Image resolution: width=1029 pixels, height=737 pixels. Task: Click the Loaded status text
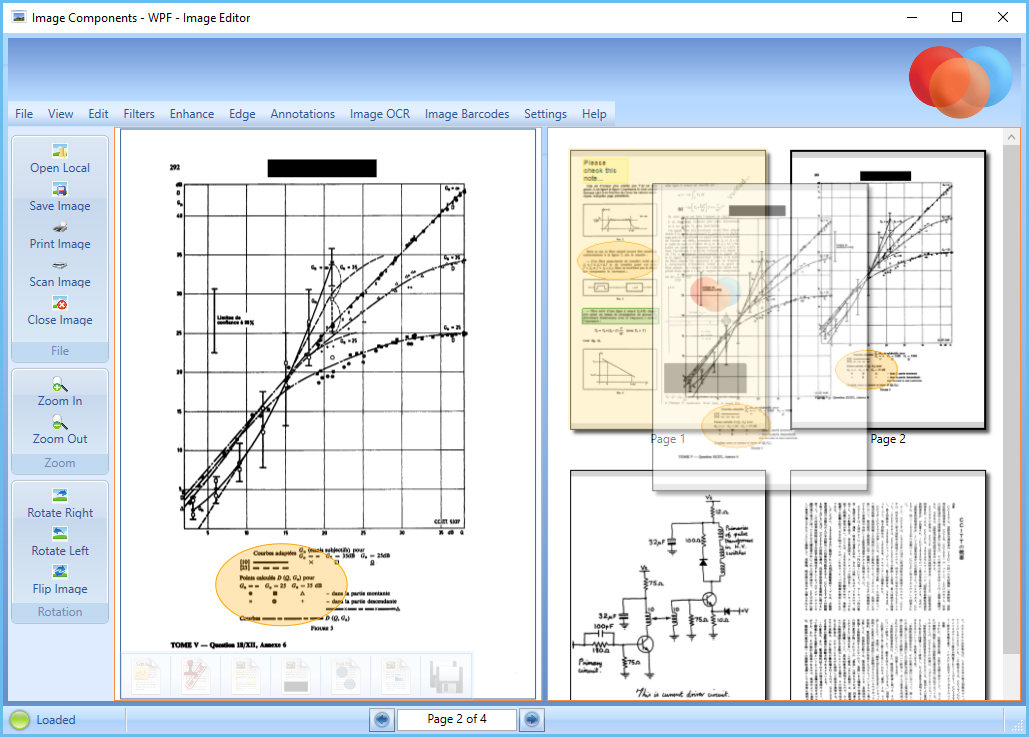pos(56,720)
